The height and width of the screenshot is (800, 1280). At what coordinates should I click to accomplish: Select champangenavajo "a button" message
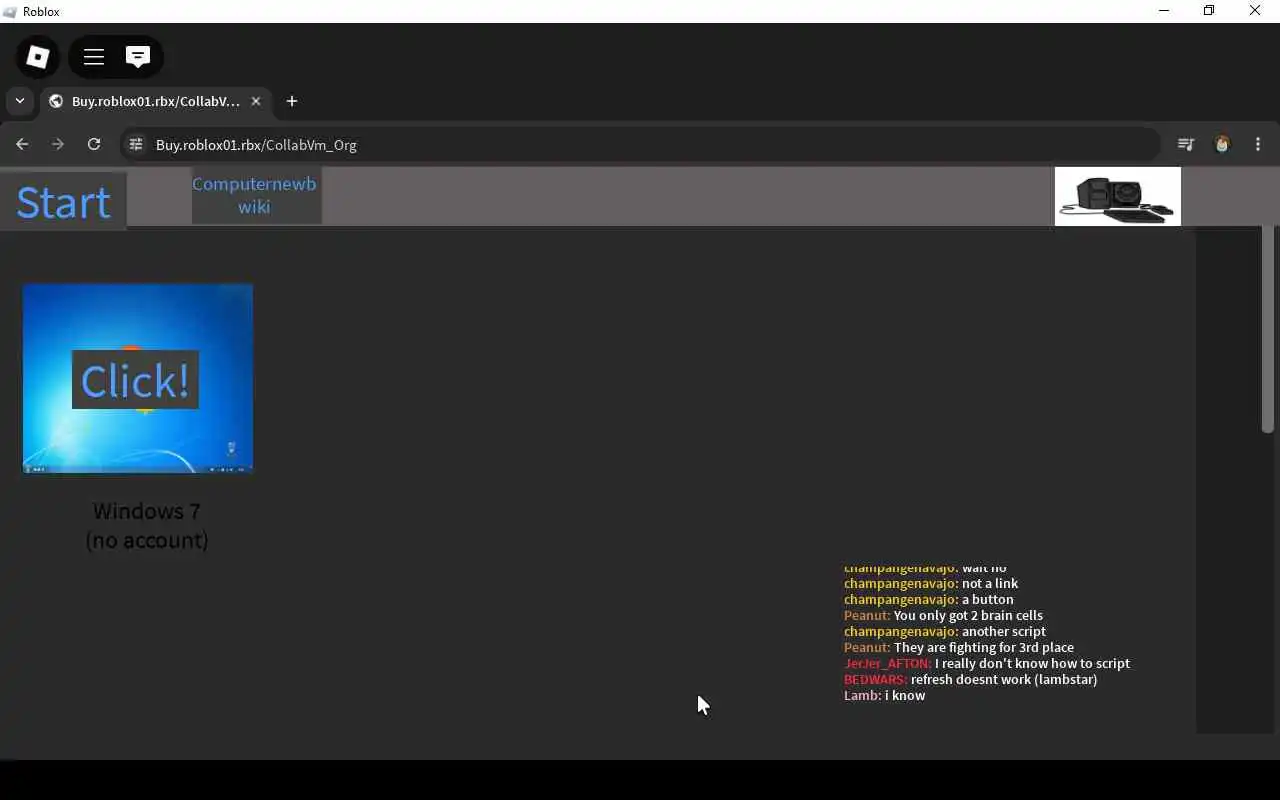click(928, 599)
